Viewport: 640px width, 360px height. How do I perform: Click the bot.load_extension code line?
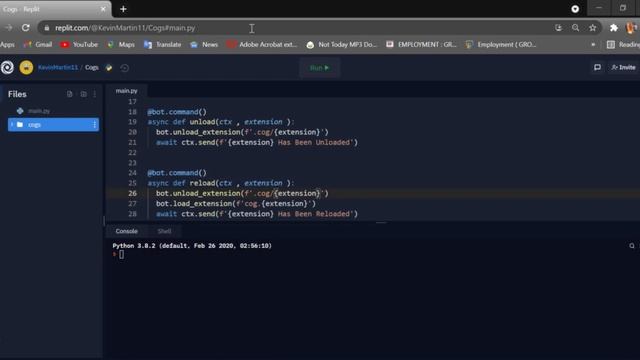(236, 204)
